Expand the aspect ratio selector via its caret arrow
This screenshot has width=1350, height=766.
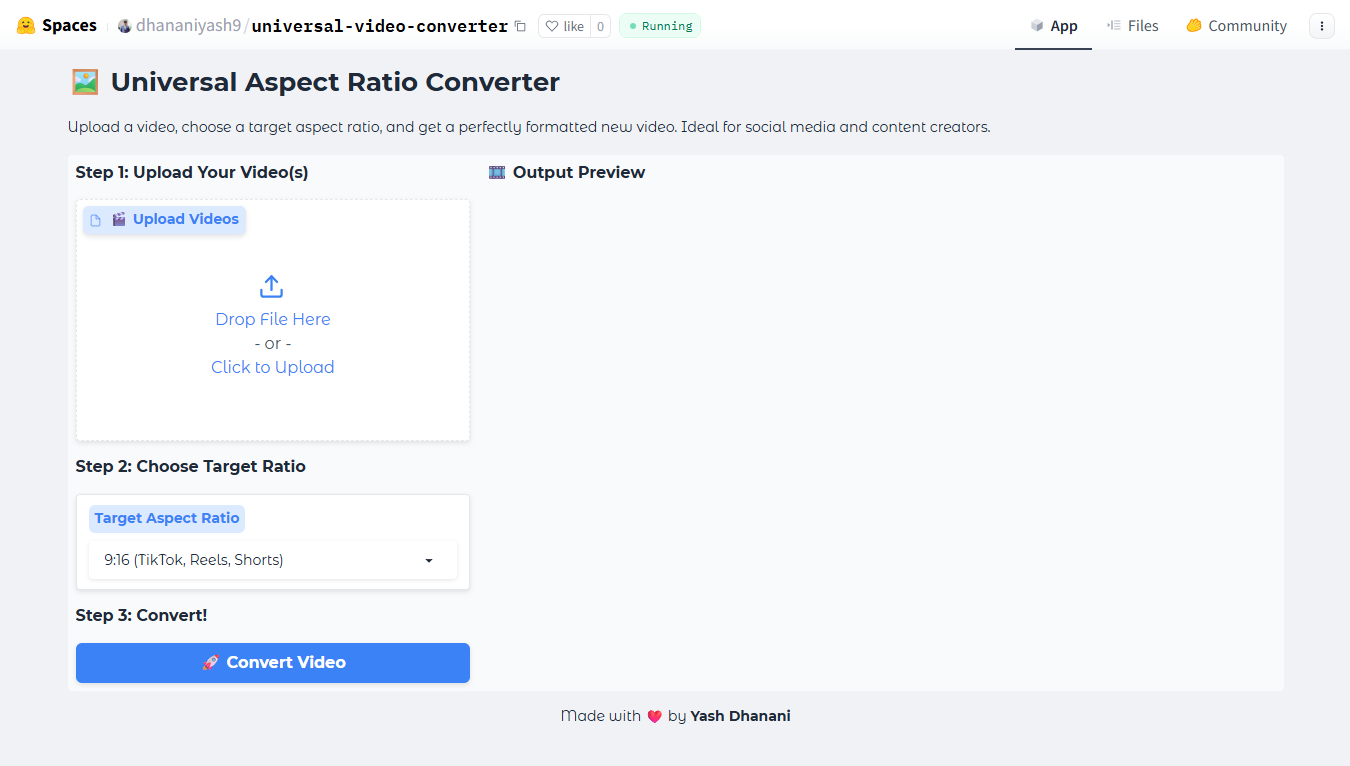429,560
